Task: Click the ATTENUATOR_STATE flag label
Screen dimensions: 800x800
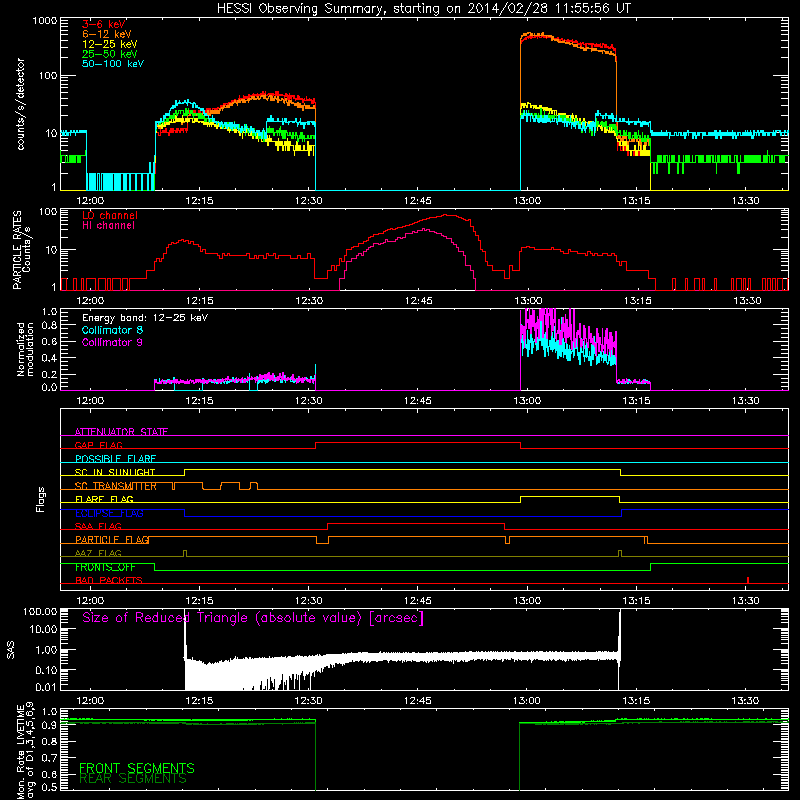Action: tap(121, 432)
